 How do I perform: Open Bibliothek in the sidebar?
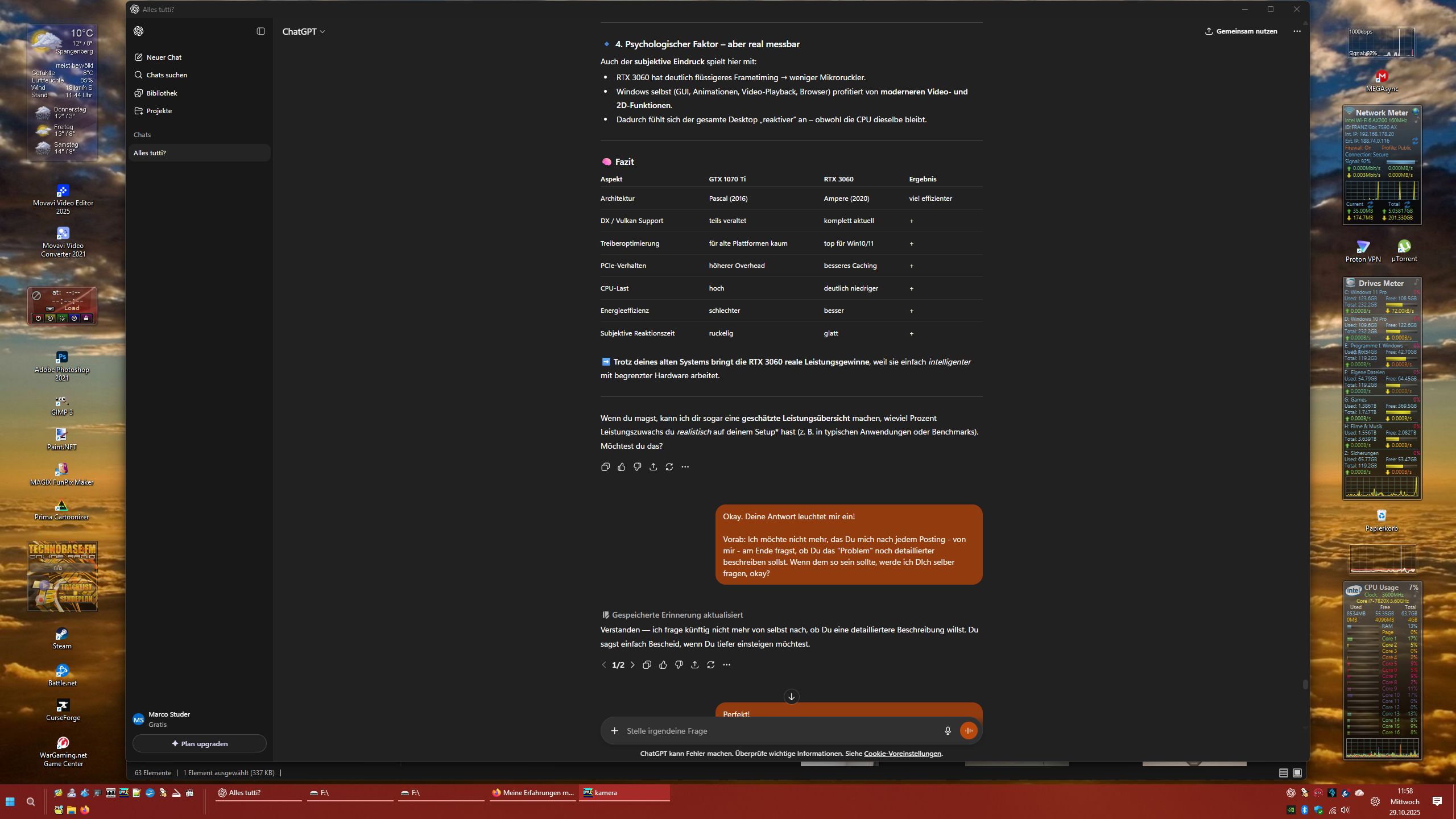point(162,93)
